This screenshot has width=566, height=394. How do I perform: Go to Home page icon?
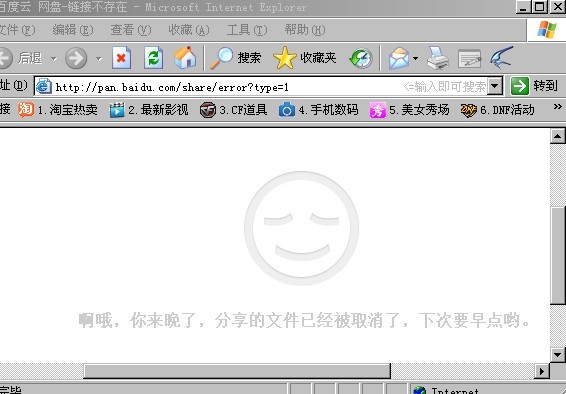pyautogui.click(x=185, y=58)
